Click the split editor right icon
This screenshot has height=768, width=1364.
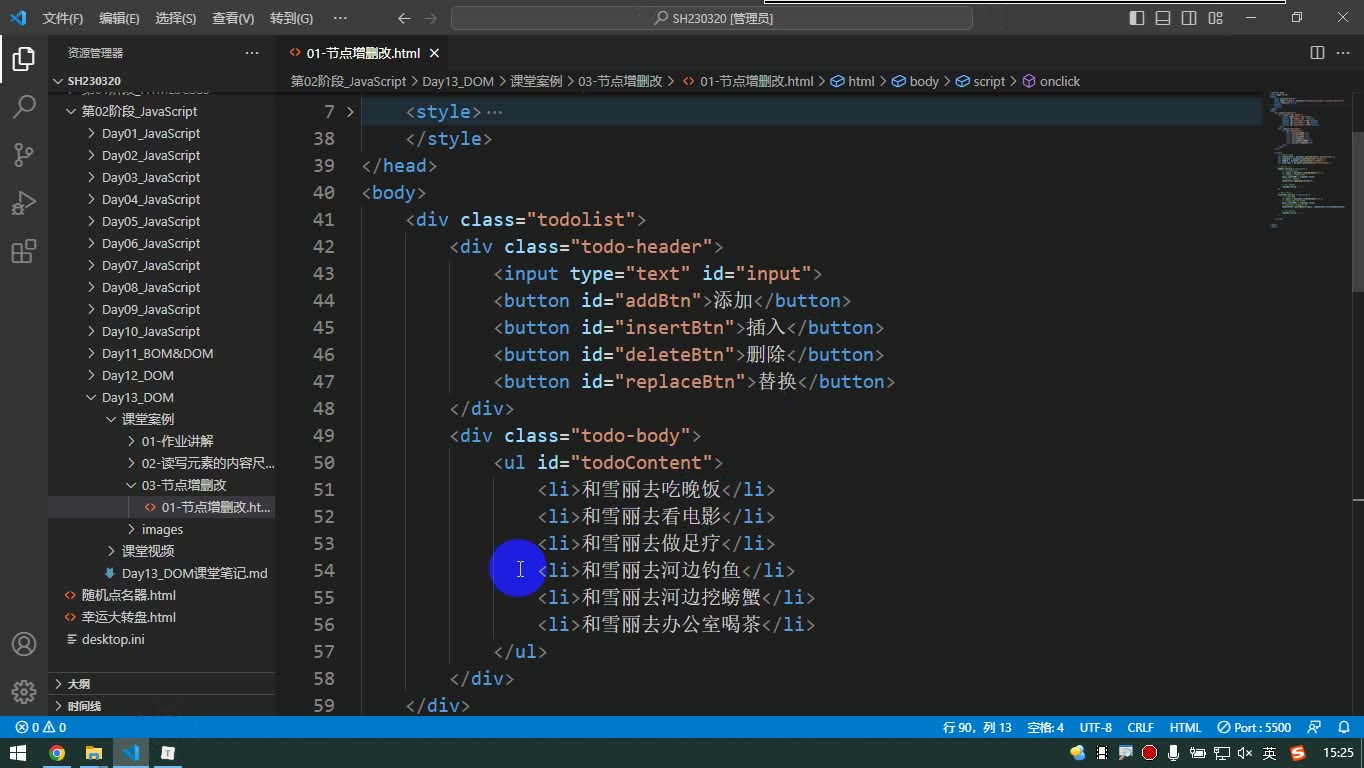coord(1317,53)
